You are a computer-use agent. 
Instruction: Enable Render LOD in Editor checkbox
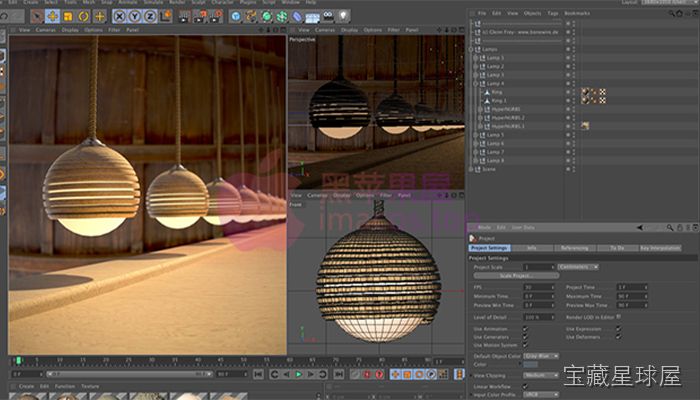pos(619,317)
